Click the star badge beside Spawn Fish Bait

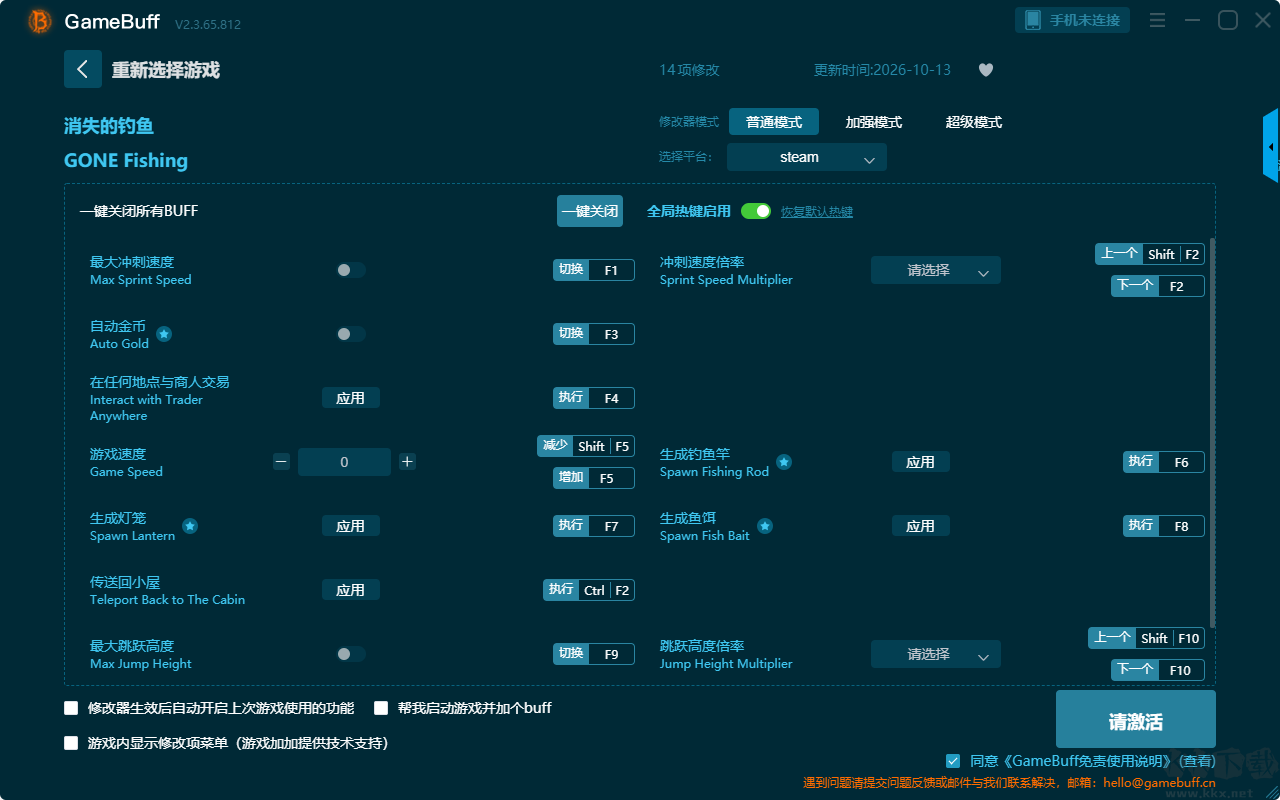pyautogui.click(x=765, y=526)
